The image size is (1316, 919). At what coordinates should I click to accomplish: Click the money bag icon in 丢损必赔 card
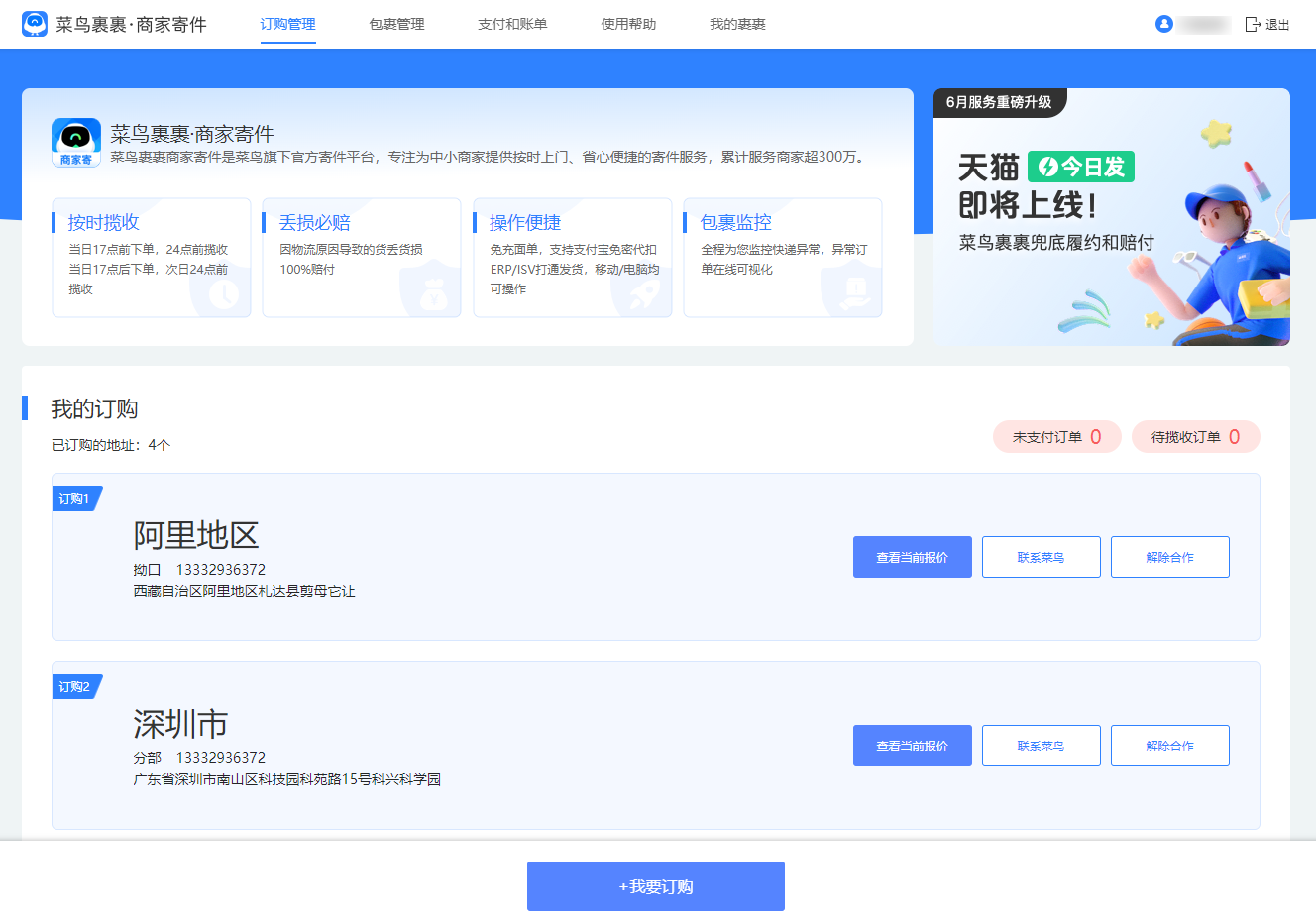coord(434,294)
